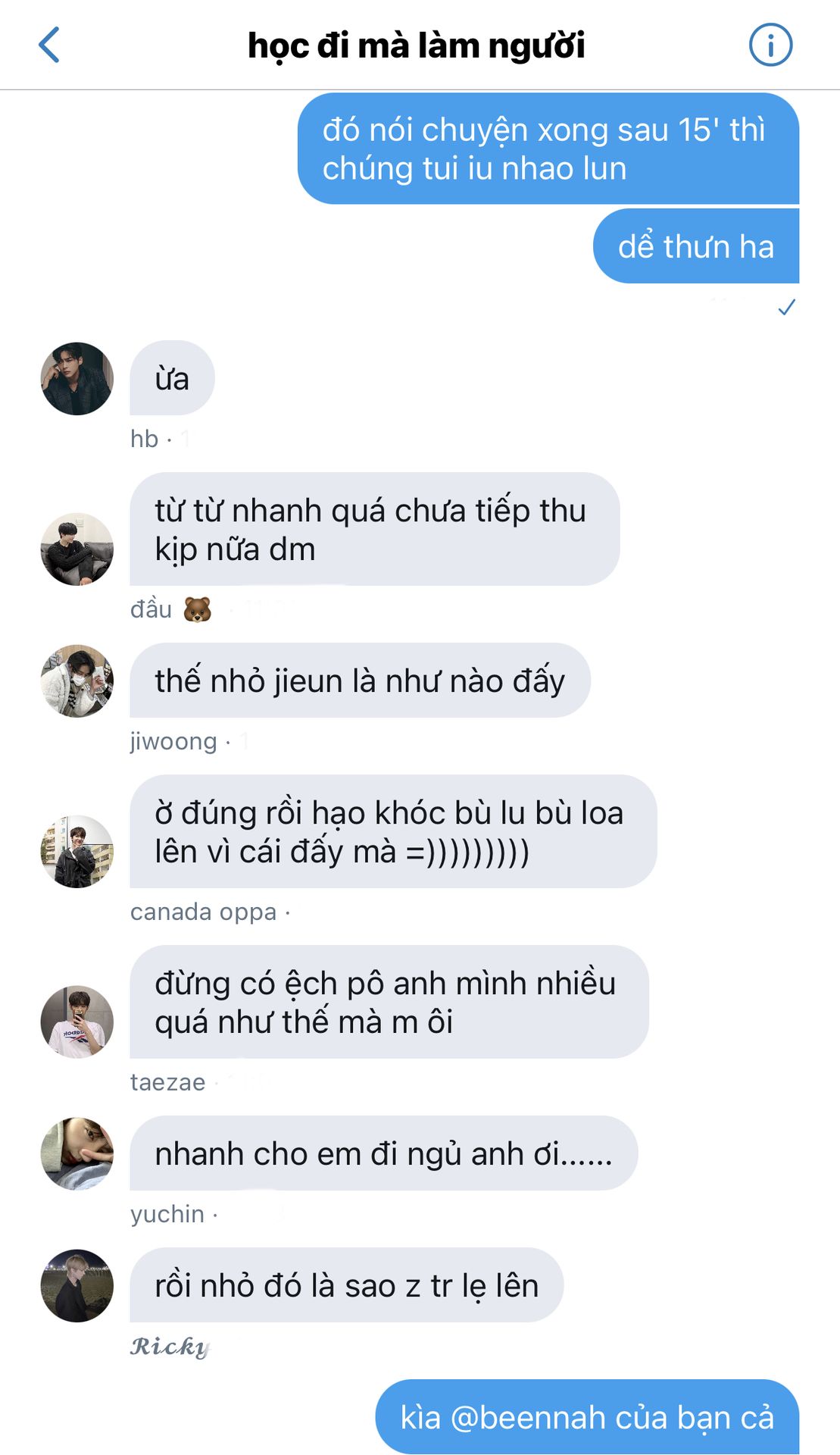Tap the bear emoji next to "đầu"
The height and width of the screenshot is (1455, 840).
click(198, 609)
